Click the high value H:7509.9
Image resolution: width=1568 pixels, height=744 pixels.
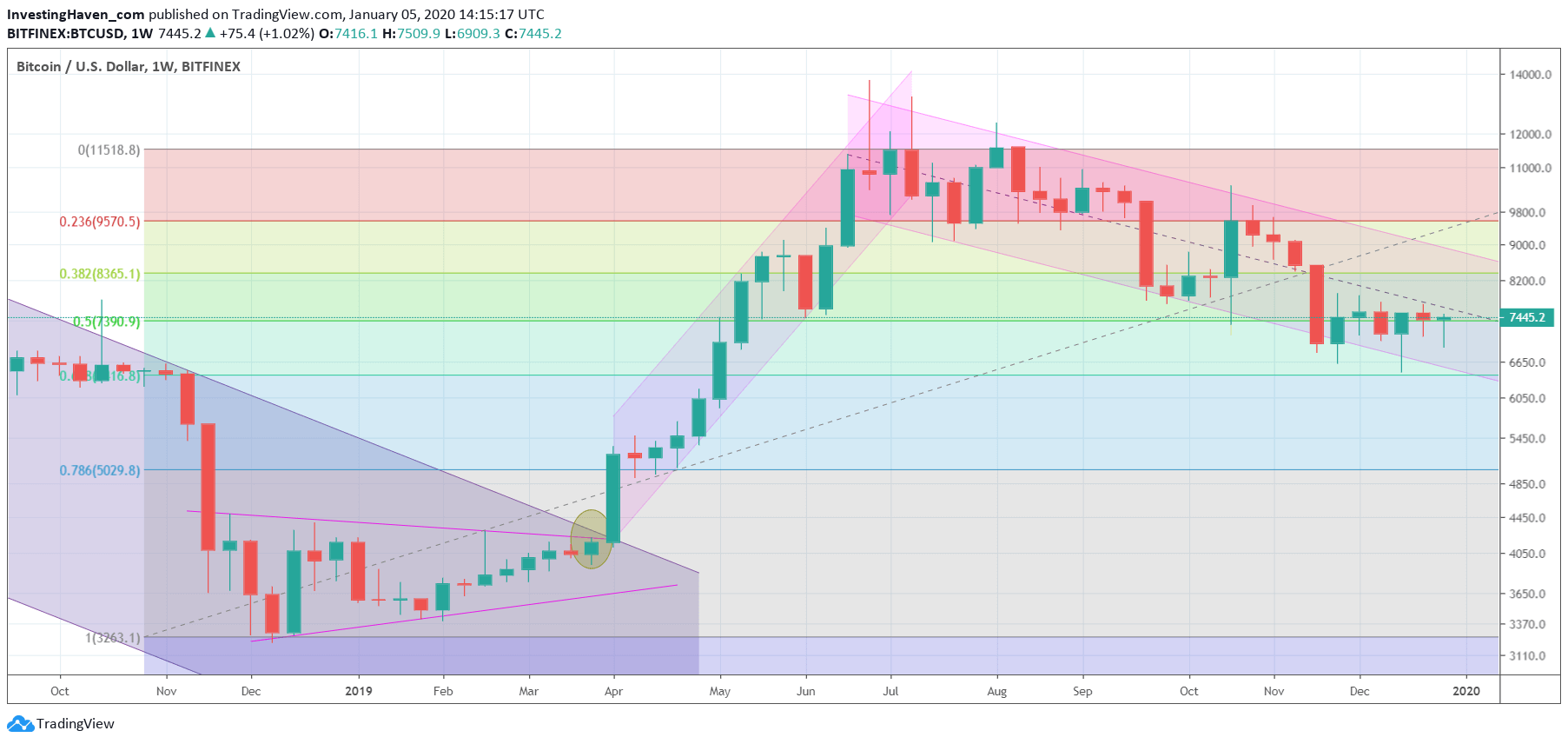(411, 34)
